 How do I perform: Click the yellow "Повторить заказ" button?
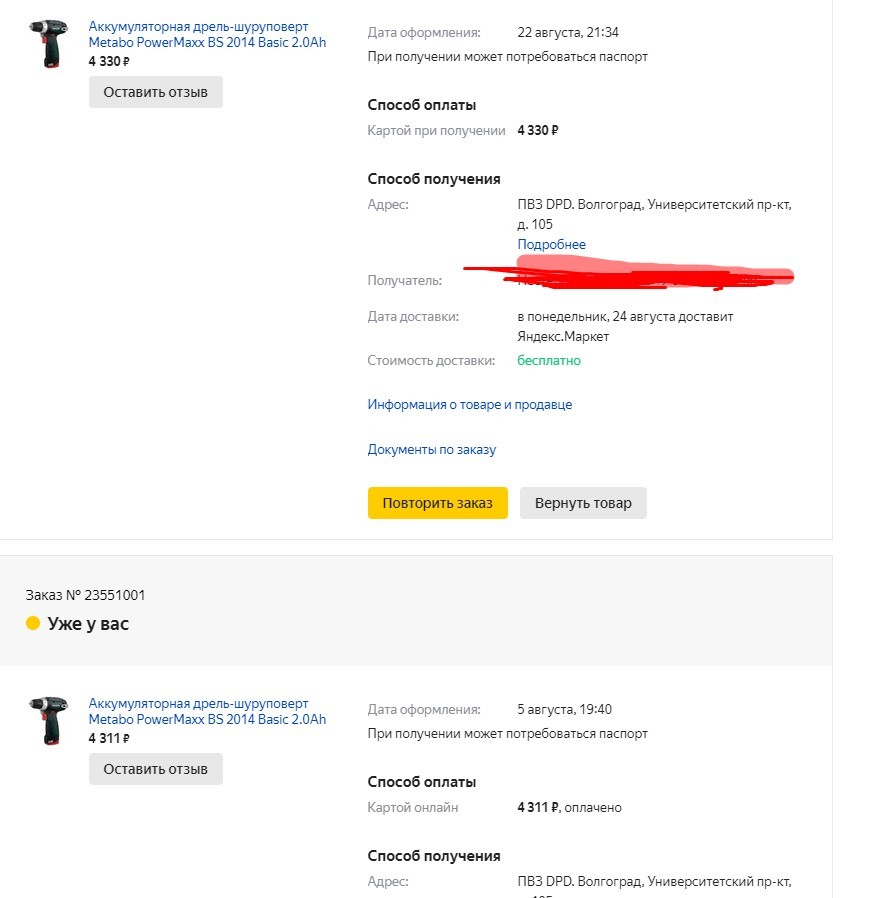coord(438,503)
